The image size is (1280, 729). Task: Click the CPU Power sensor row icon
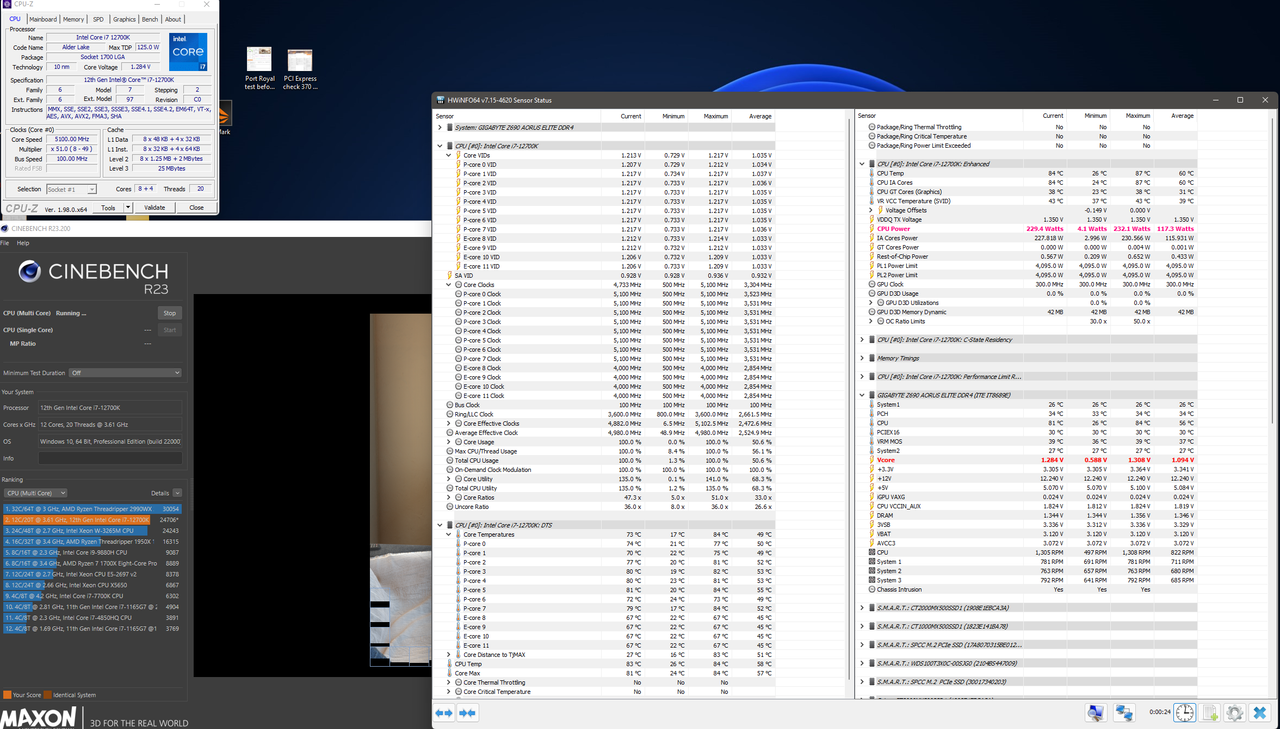(x=871, y=229)
